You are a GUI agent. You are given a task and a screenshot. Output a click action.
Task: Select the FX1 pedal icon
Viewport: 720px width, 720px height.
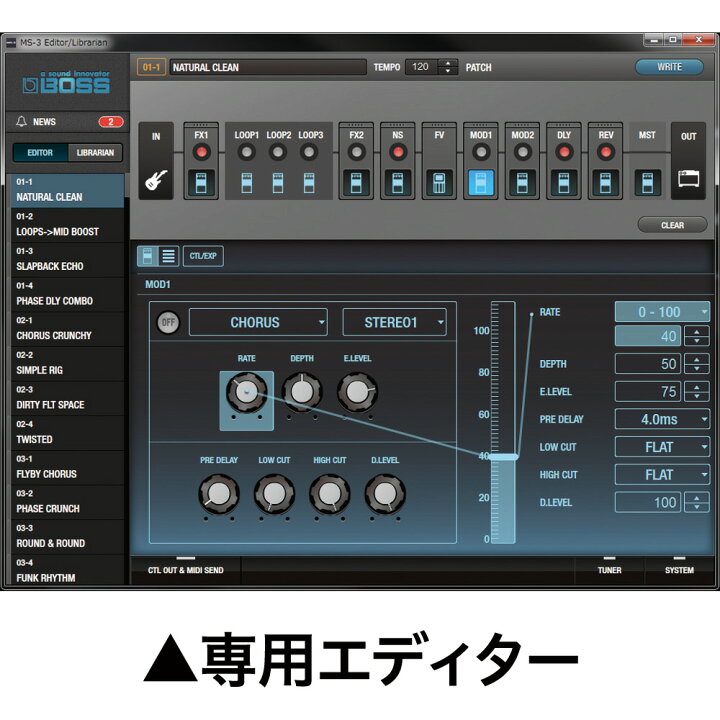201,182
